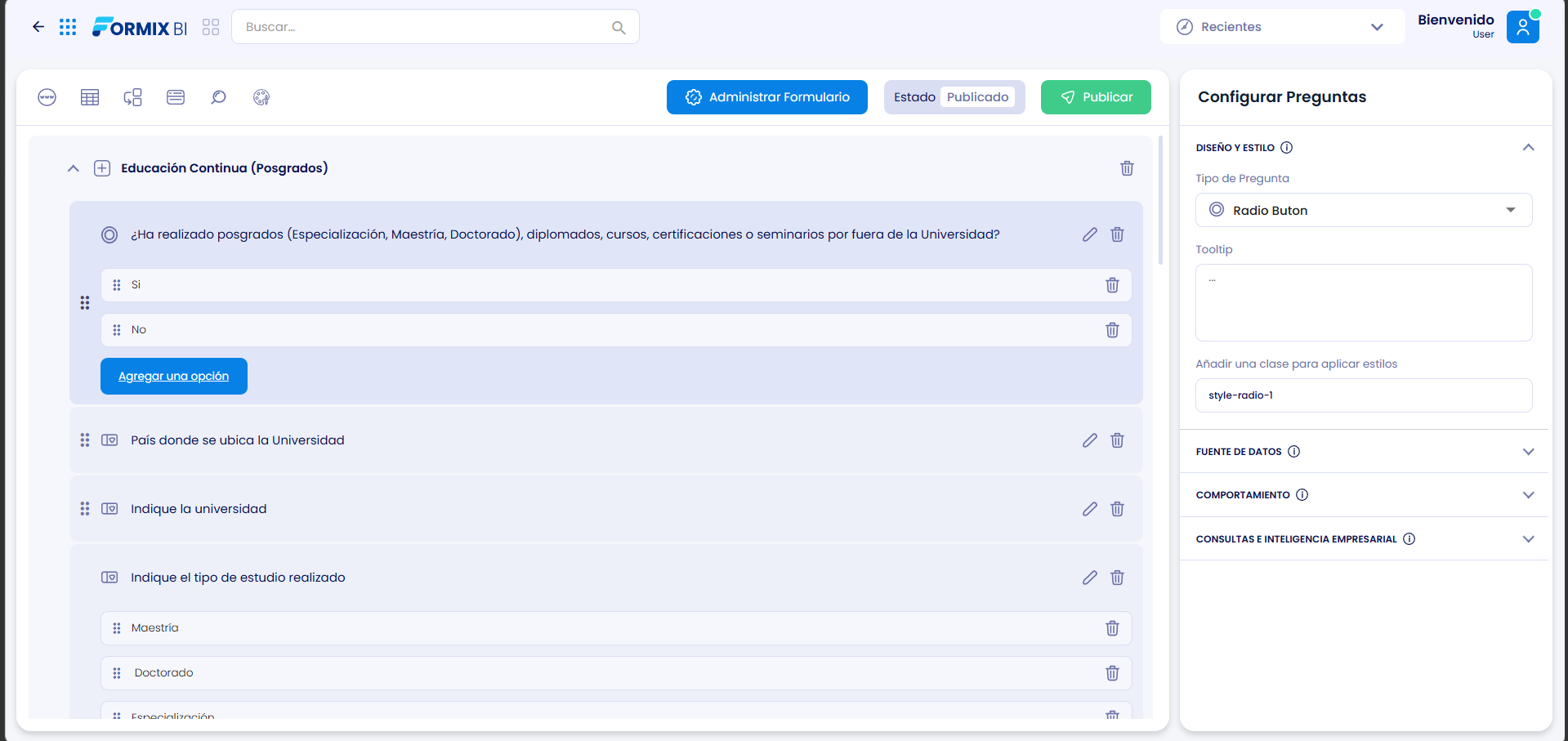
Task: Click the Bienvenido User label
Action: (x=1456, y=25)
